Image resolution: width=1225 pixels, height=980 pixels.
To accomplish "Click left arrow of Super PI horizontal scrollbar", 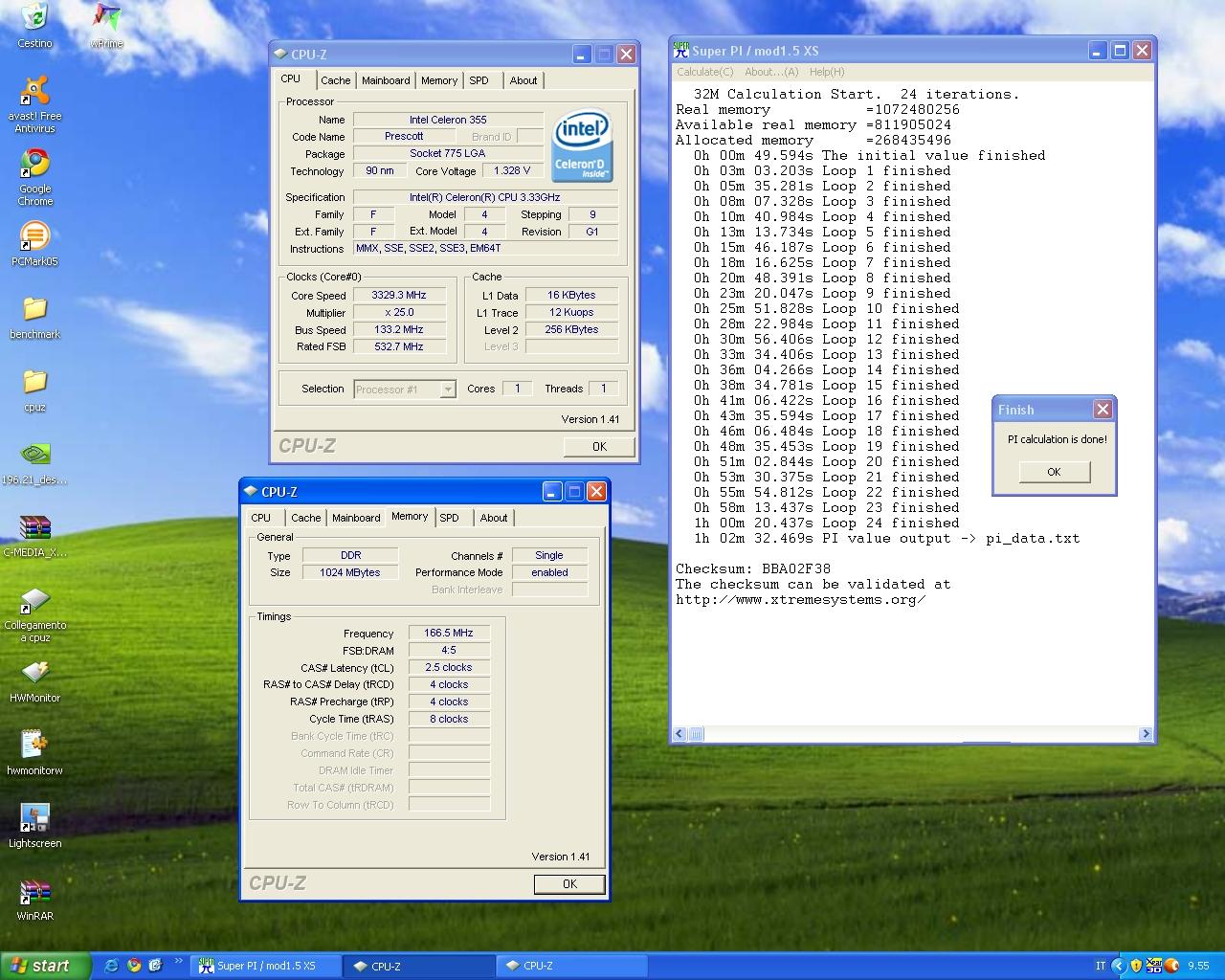I will click(x=679, y=734).
